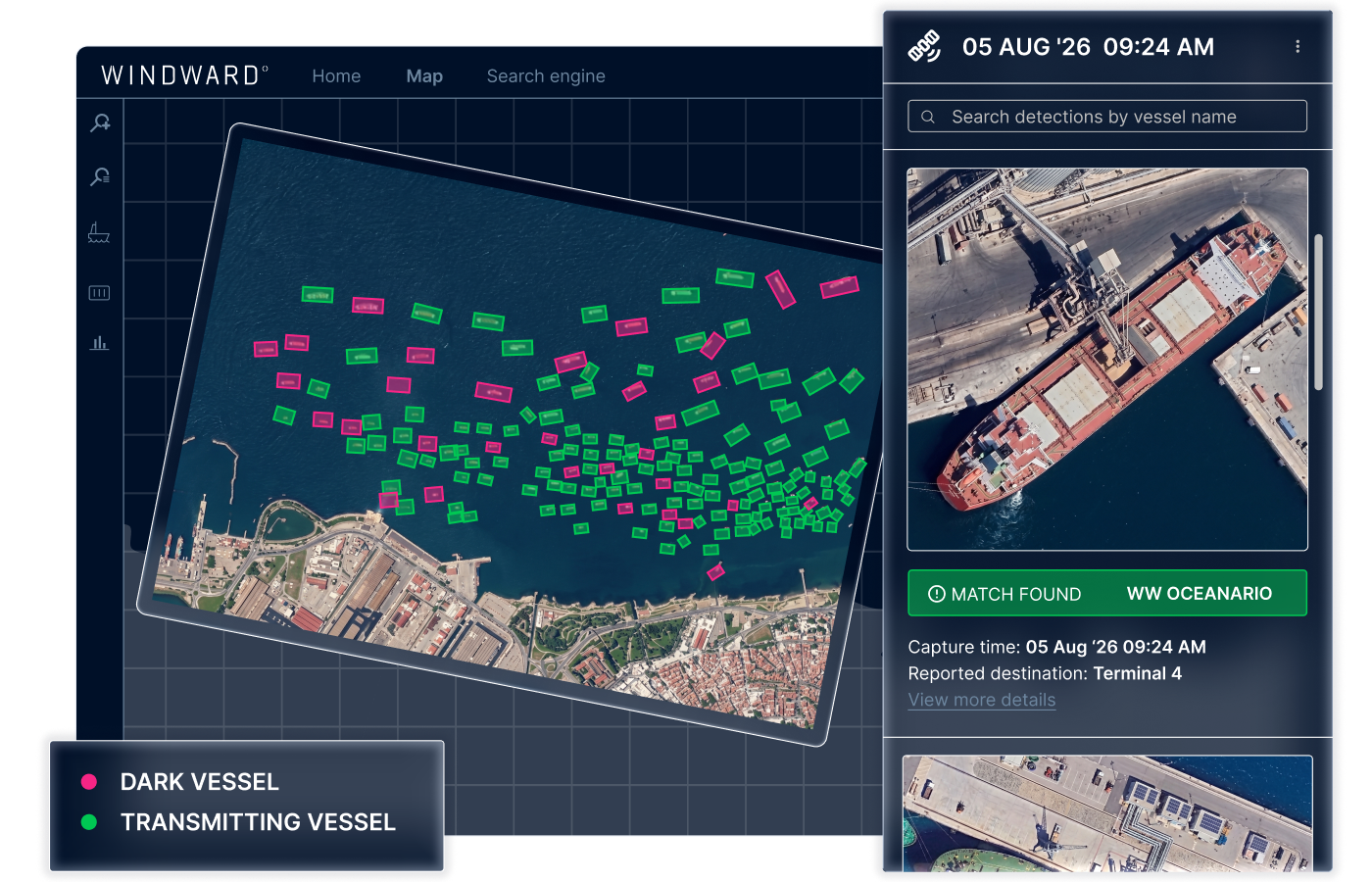Select the 05 AUG '26 09:24 AM header text
The width and height of the screenshot is (1372, 882).
[x=1088, y=47]
